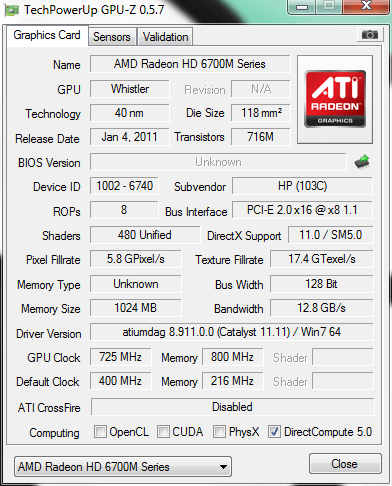Minimize the GPU-Z window
The height and width of the screenshot is (486, 392).
point(302,6)
